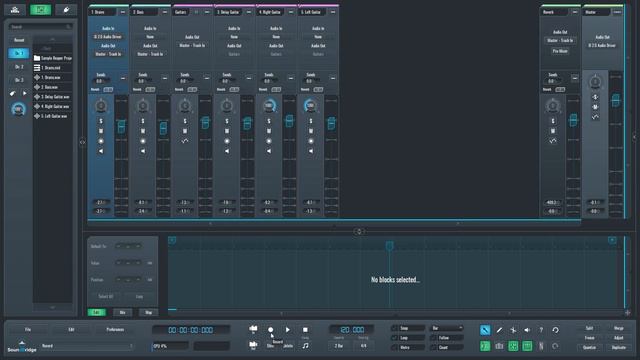Click the volume fader on 1 Drums
The image size is (640, 360).
(121, 127)
